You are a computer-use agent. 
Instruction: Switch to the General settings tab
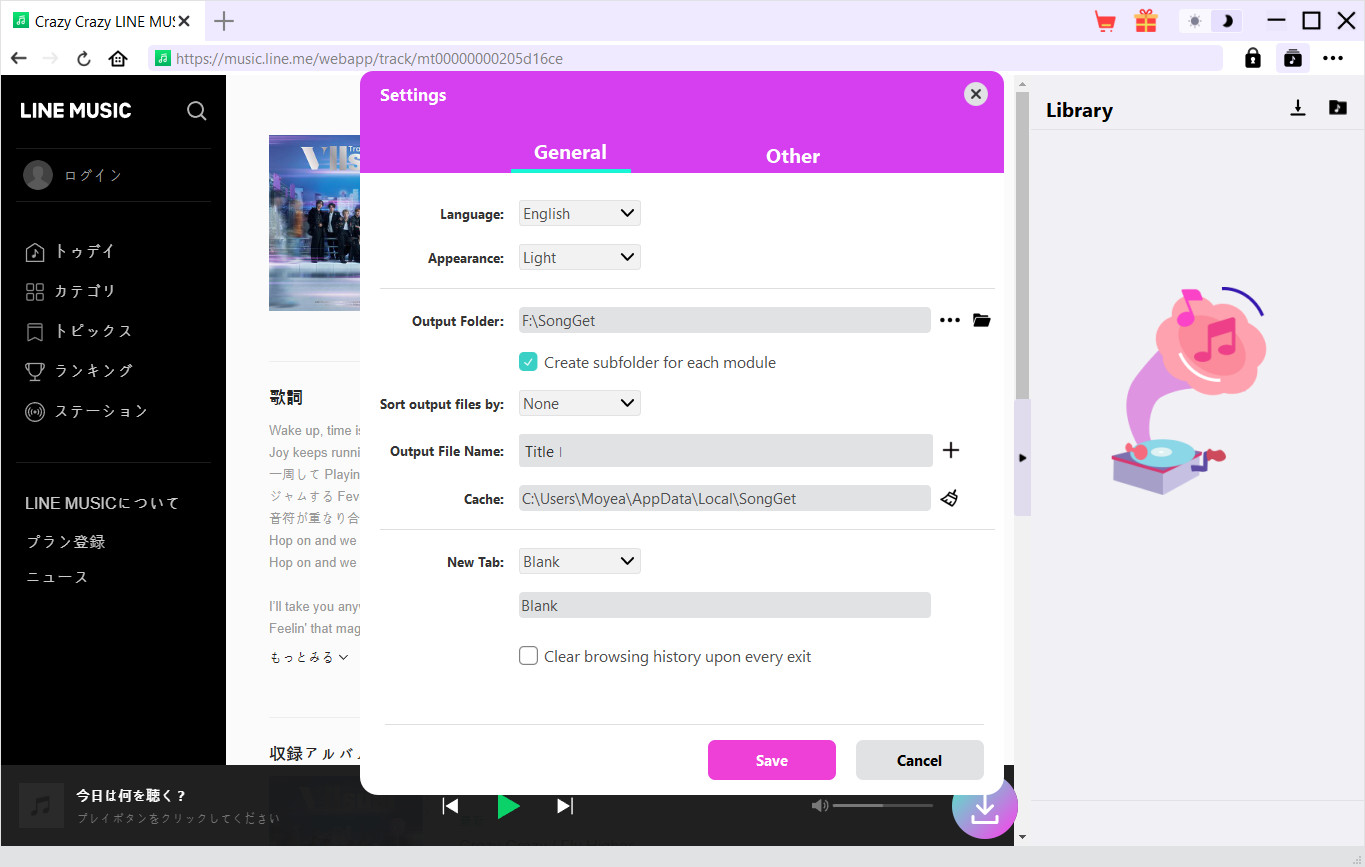(570, 153)
